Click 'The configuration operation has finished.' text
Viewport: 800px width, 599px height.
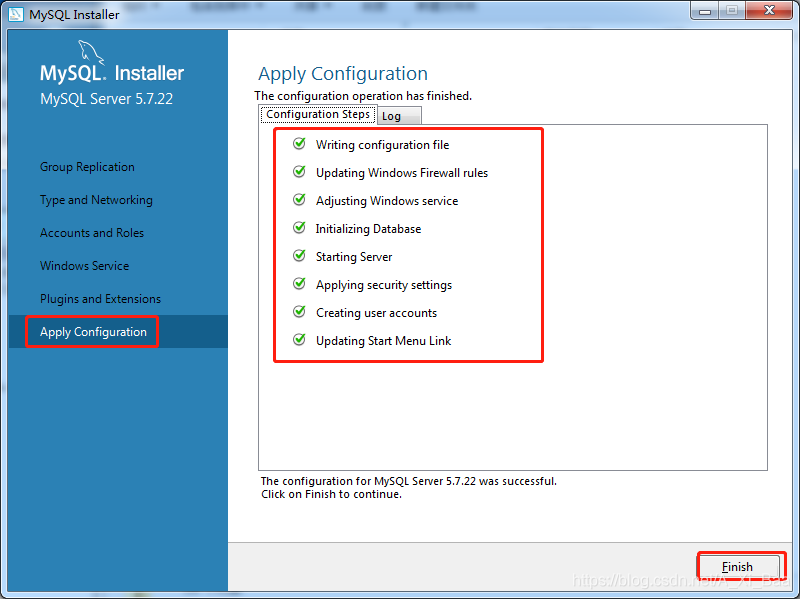(x=363, y=96)
